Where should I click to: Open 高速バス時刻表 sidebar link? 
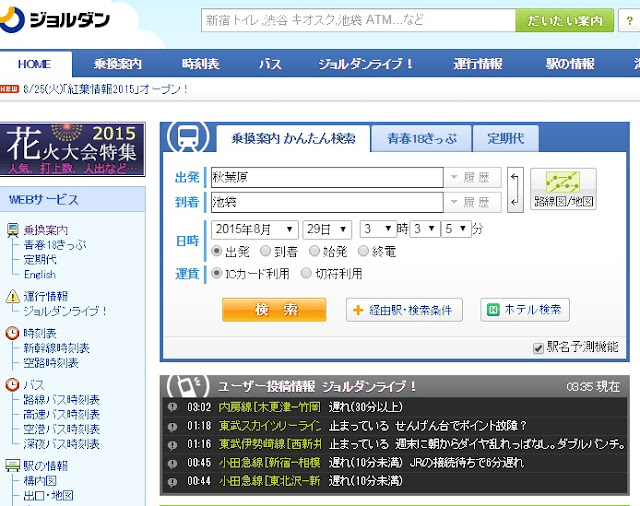[x=61, y=414]
